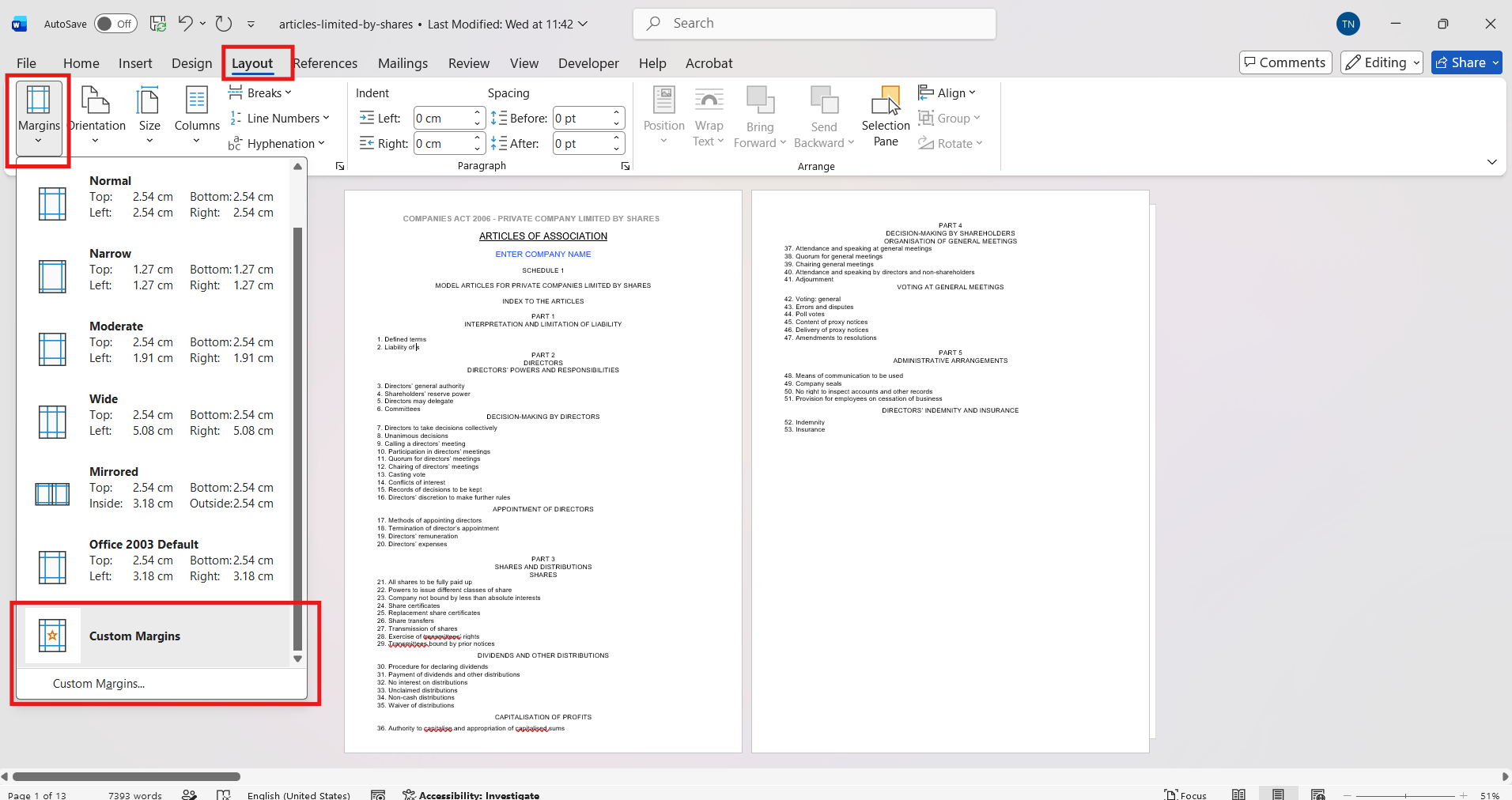Open the page Size options
Viewport: 1512px width, 800px height.
[x=149, y=117]
